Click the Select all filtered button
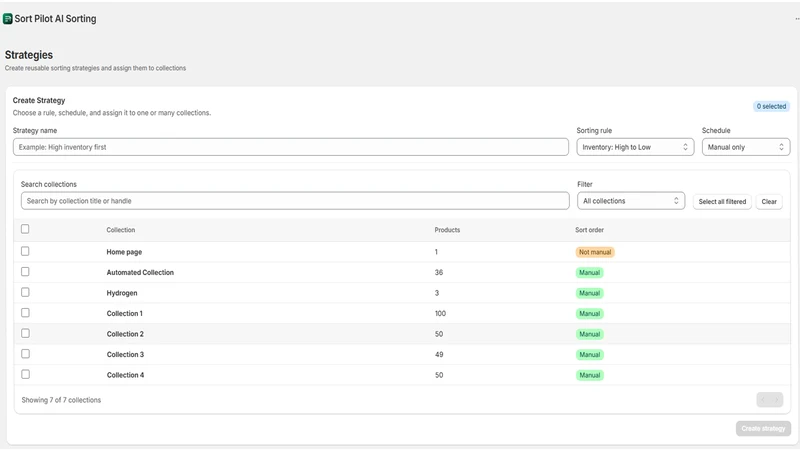Screen dimensions: 800x450 pos(722,202)
